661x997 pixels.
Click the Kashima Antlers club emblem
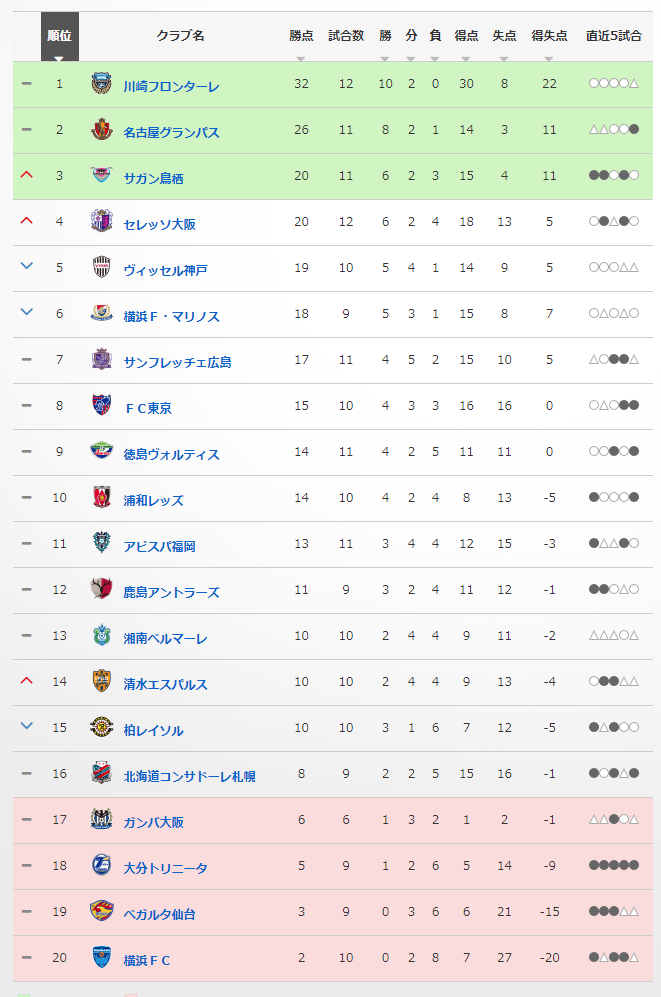[x=102, y=589]
